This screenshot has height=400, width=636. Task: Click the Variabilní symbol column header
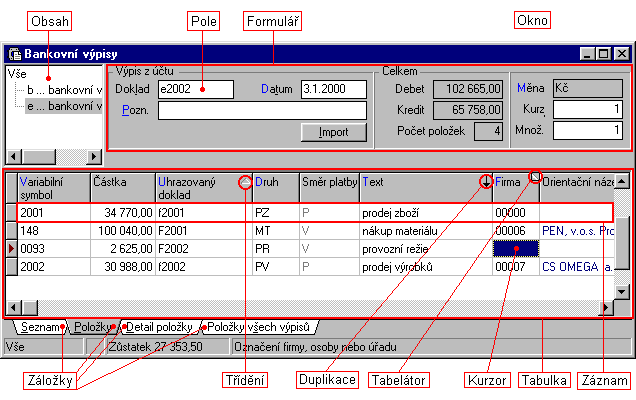(x=54, y=188)
